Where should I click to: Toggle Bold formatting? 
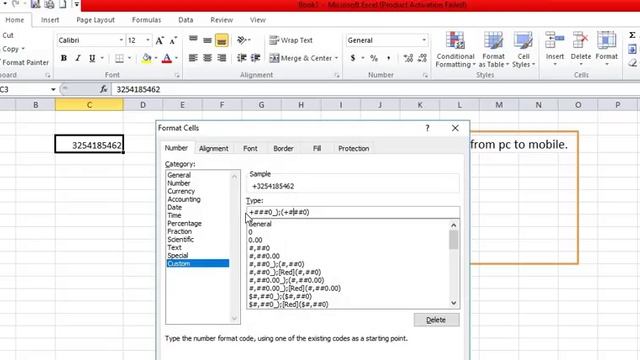(x=64, y=58)
